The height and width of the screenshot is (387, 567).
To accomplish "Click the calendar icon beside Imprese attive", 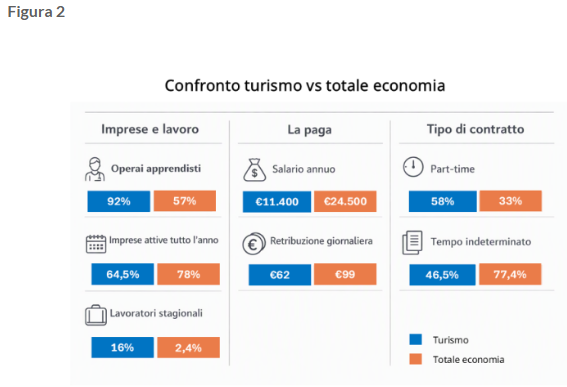I will point(96,243).
